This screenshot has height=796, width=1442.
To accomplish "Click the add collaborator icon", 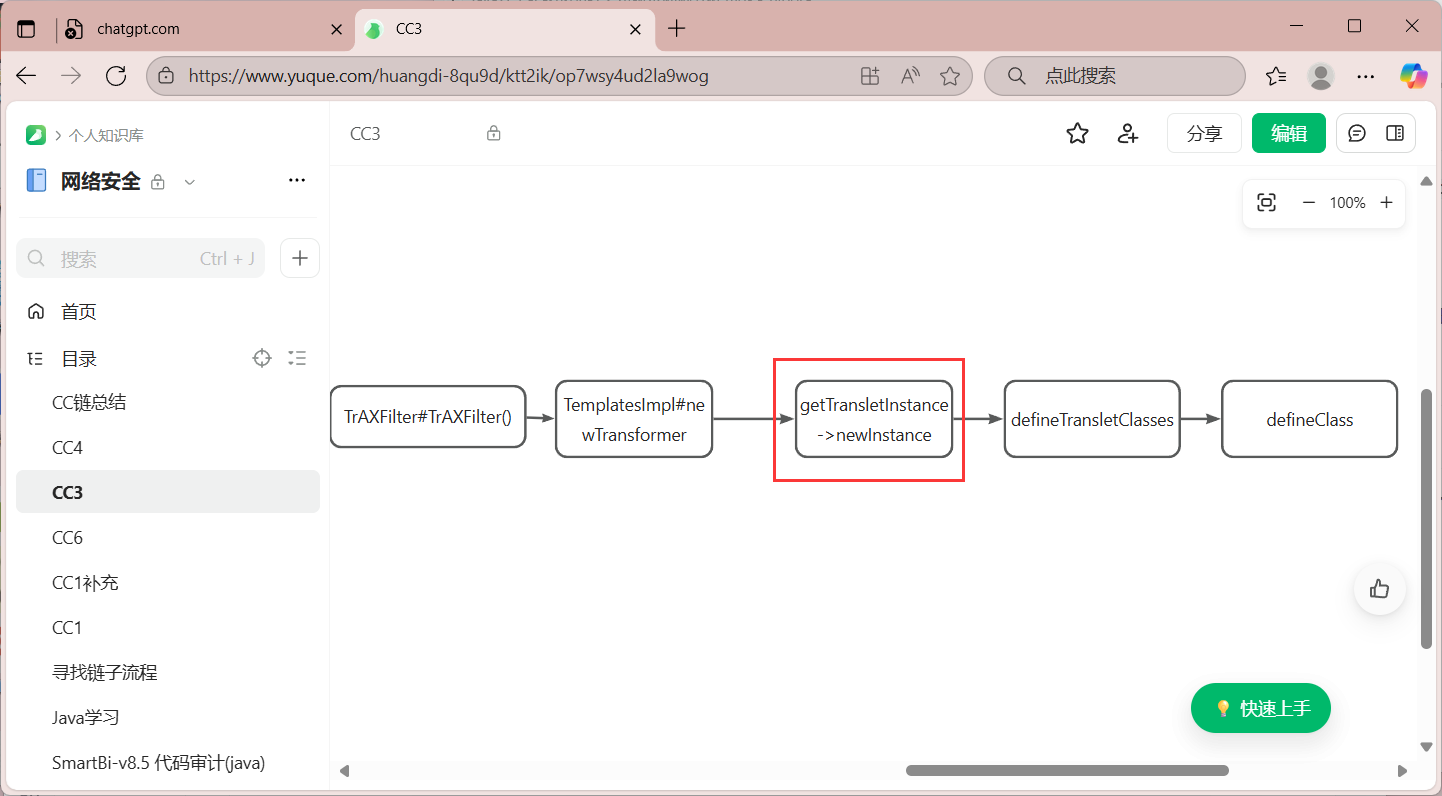I will pyautogui.click(x=1128, y=133).
